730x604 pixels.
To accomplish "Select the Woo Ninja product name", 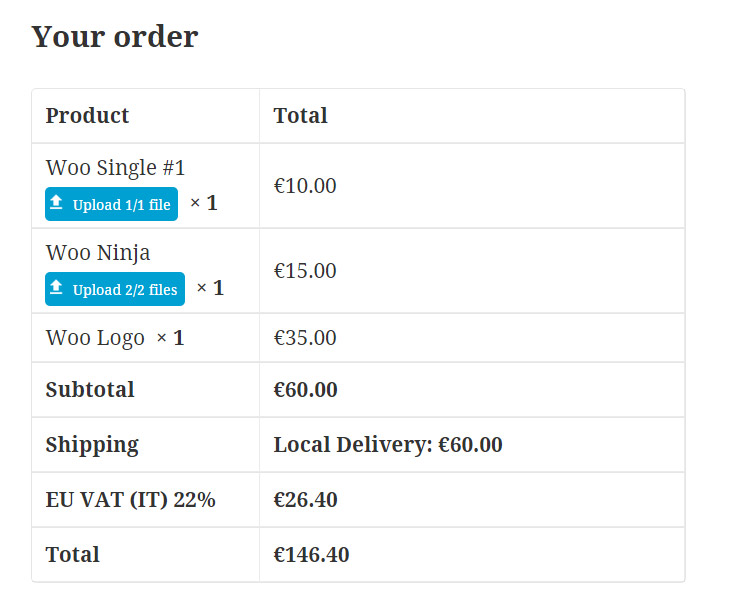I will [x=98, y=252].
